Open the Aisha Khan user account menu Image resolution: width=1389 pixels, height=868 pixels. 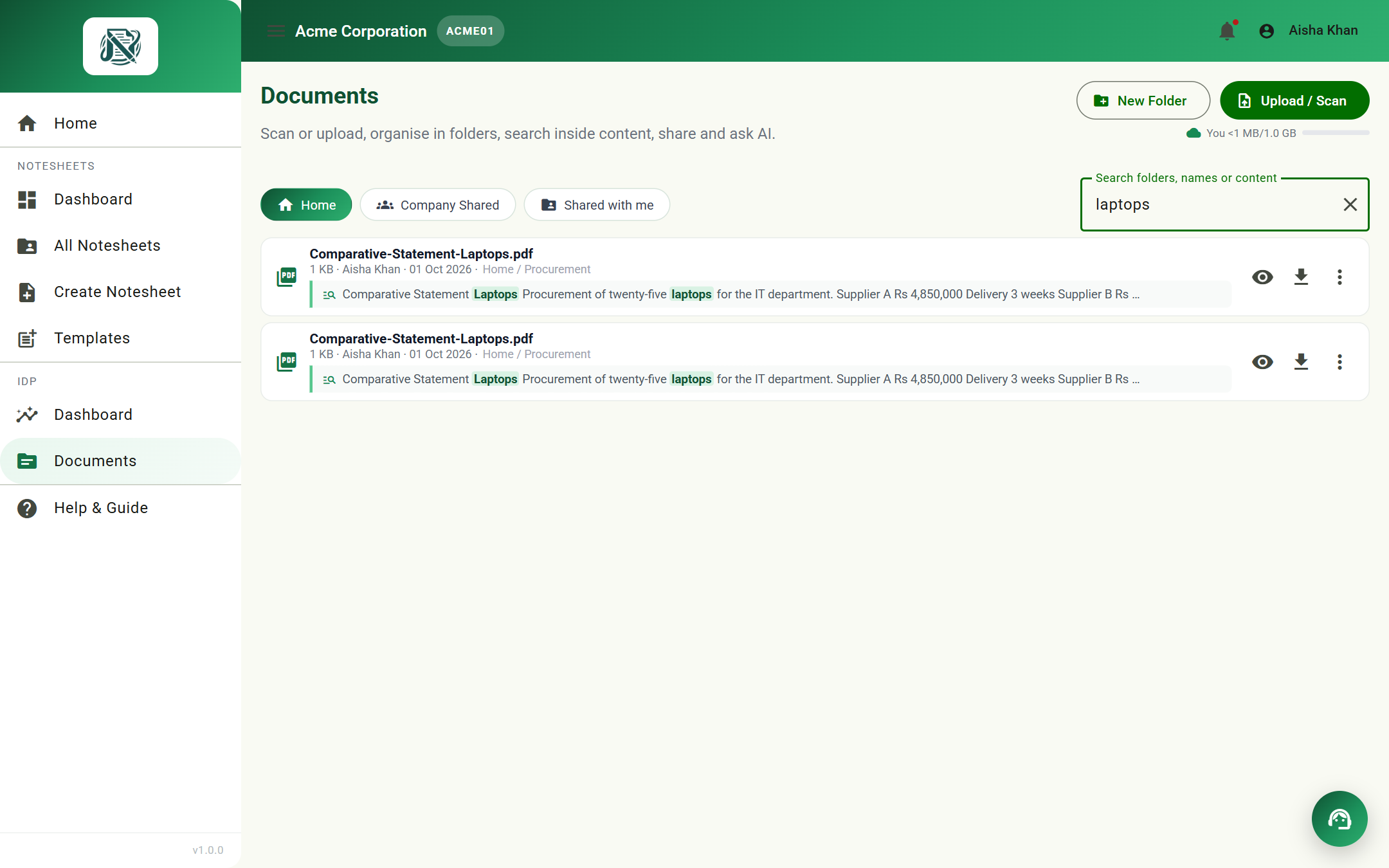coord(1309,31)
